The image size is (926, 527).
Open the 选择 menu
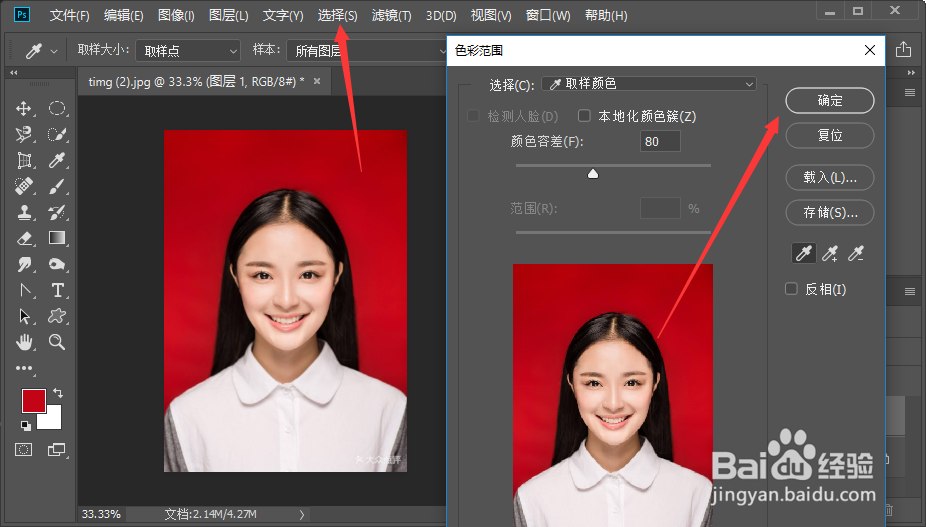coord(337,15)
